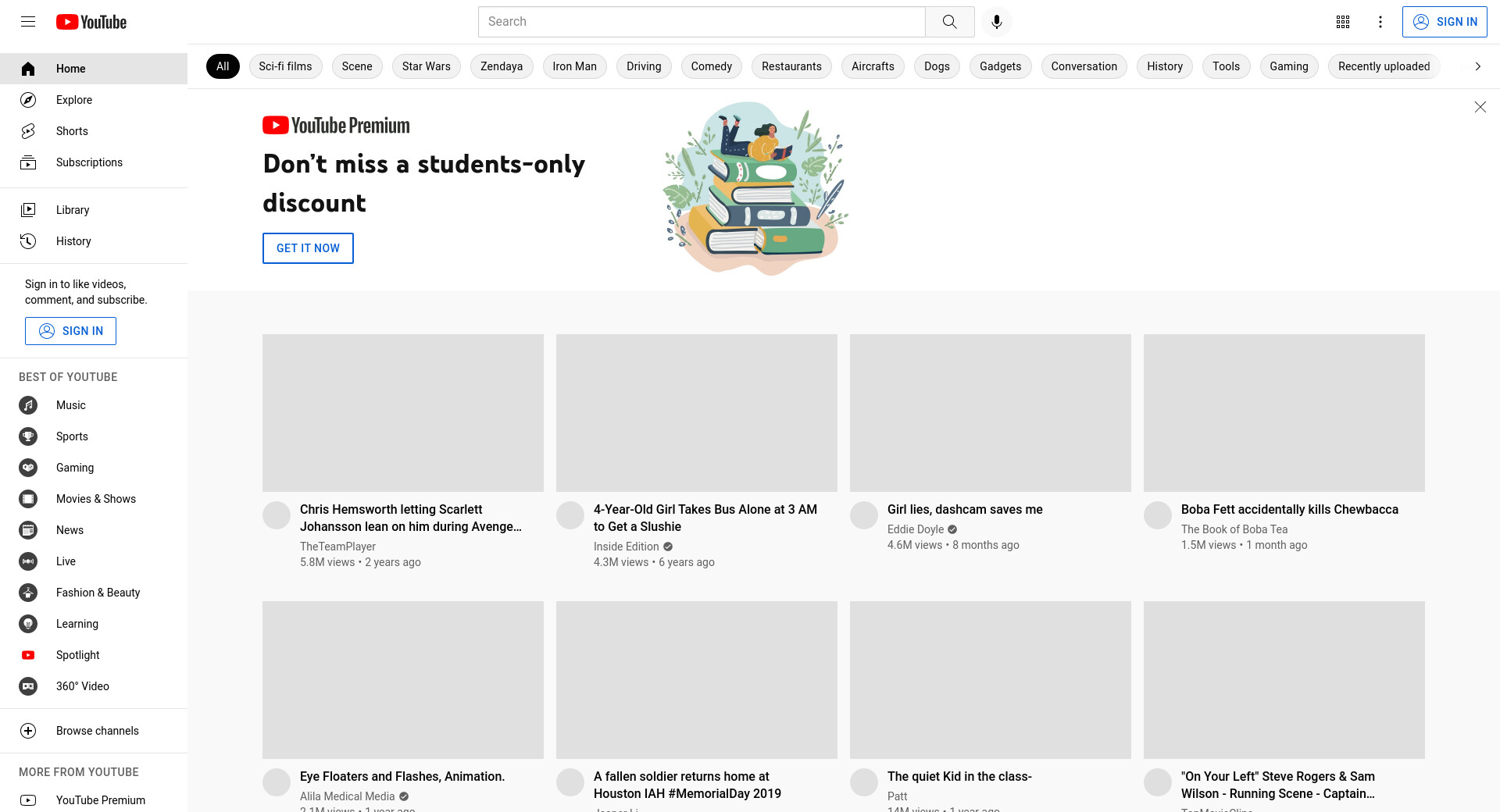Choose the History filter chip
Image resolution: width=1500 pixels, height=812 pixels.
click(1165, 66)
